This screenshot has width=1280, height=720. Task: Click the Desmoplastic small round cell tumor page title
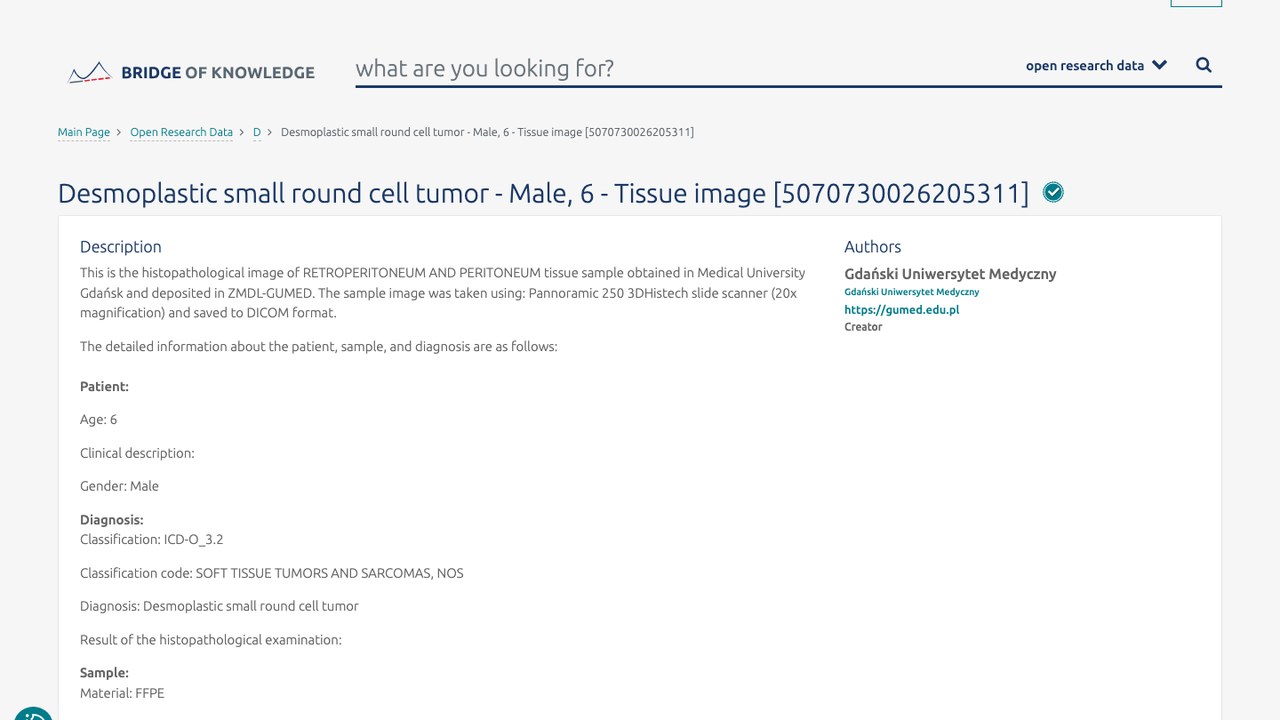543,193
